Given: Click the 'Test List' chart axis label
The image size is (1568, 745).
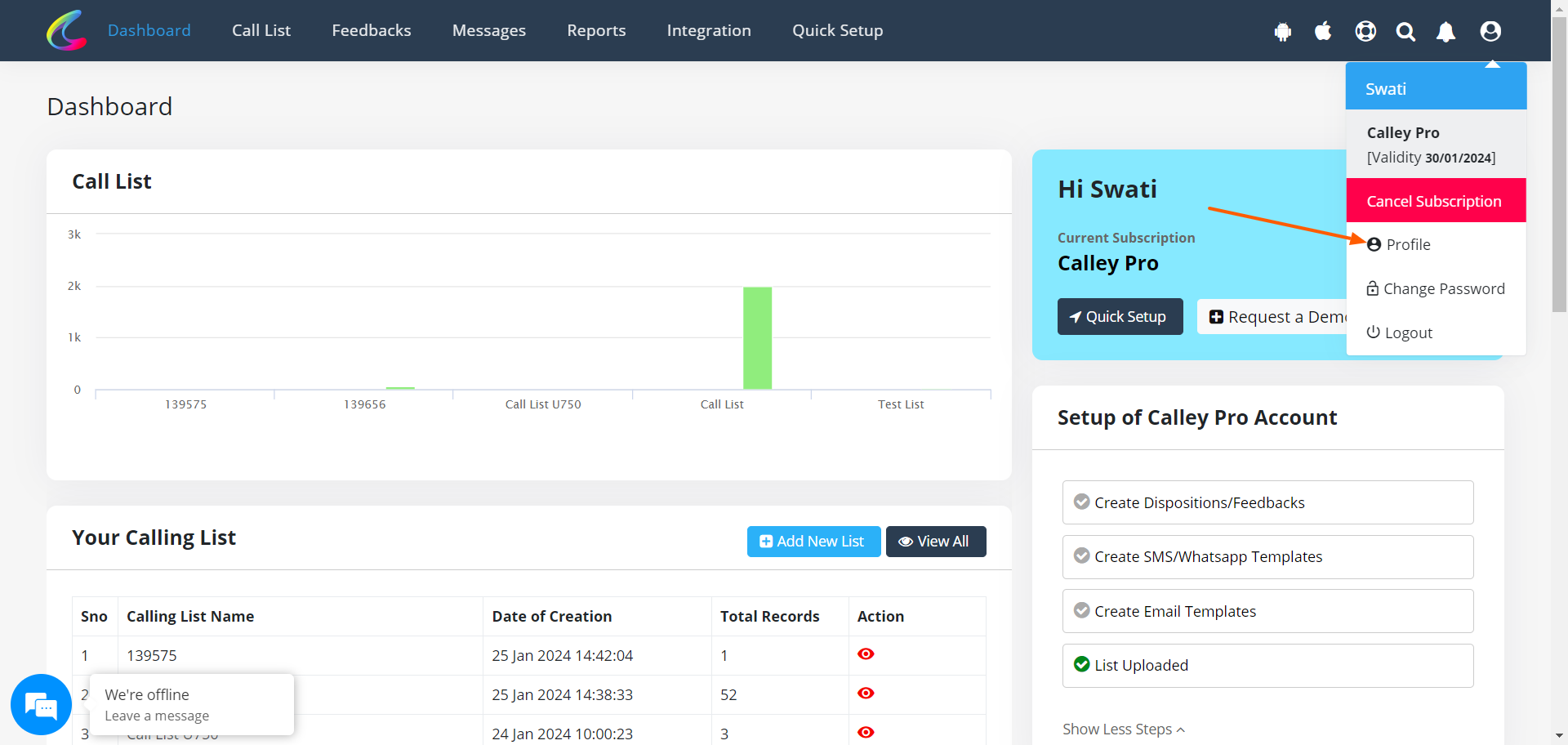Looking at the screenshot, I should tap(901, 404).
